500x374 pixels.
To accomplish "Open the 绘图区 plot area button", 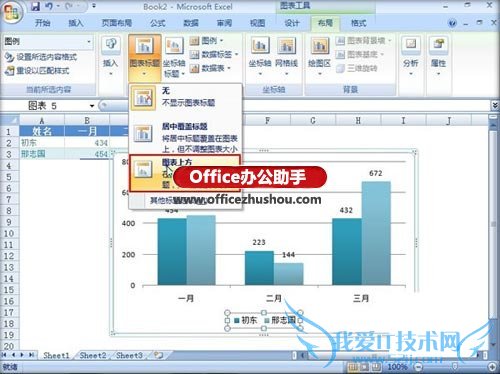I will (x=319, y=57).
